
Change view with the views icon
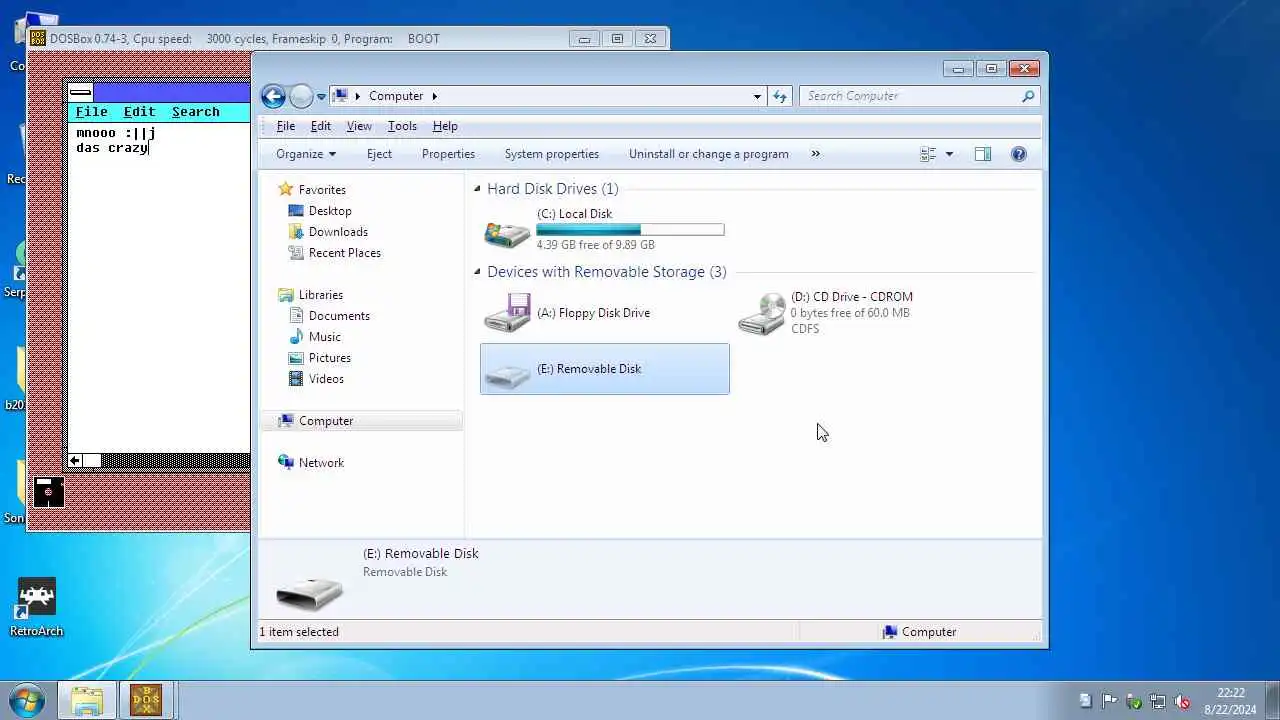[928, 154]
